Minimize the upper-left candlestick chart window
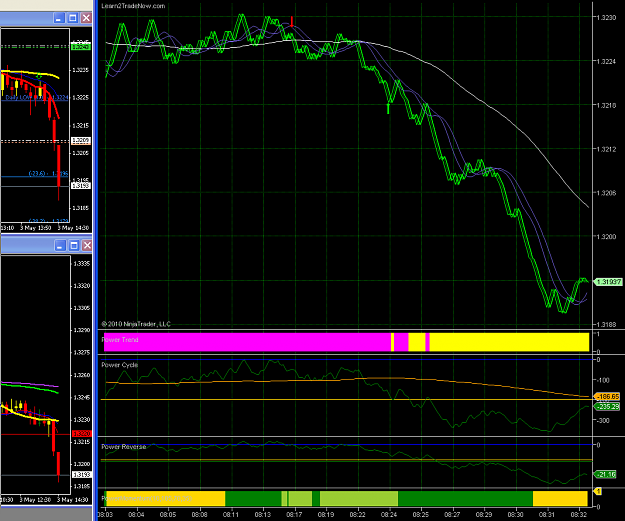 [59, 18]
